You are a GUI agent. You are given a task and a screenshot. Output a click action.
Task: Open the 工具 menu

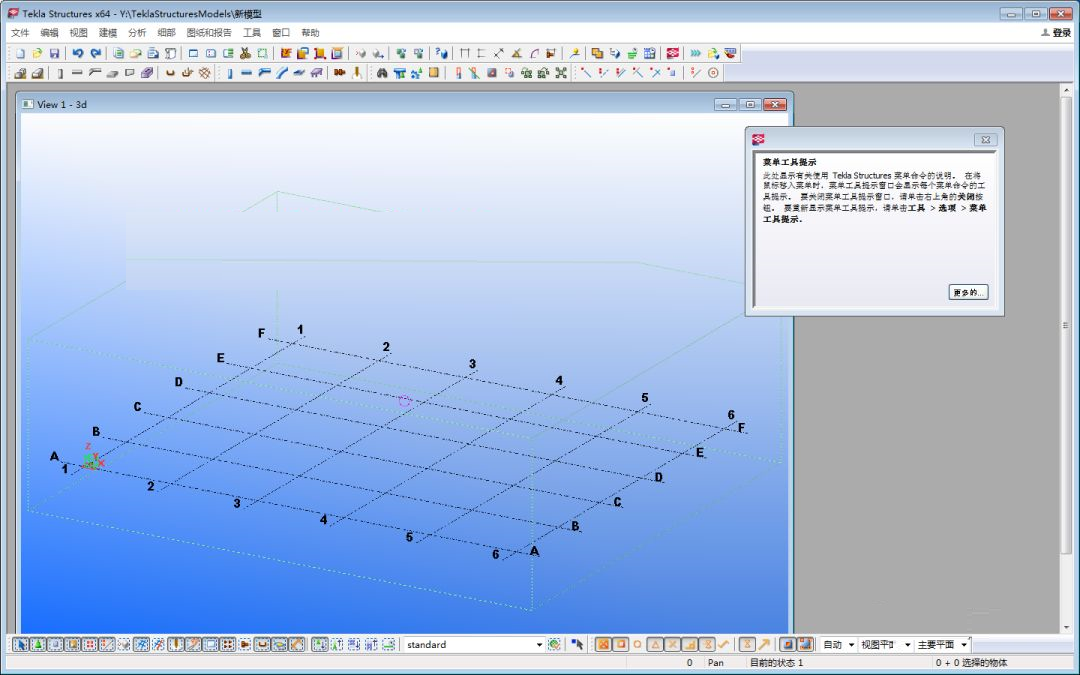coord(251,32)
